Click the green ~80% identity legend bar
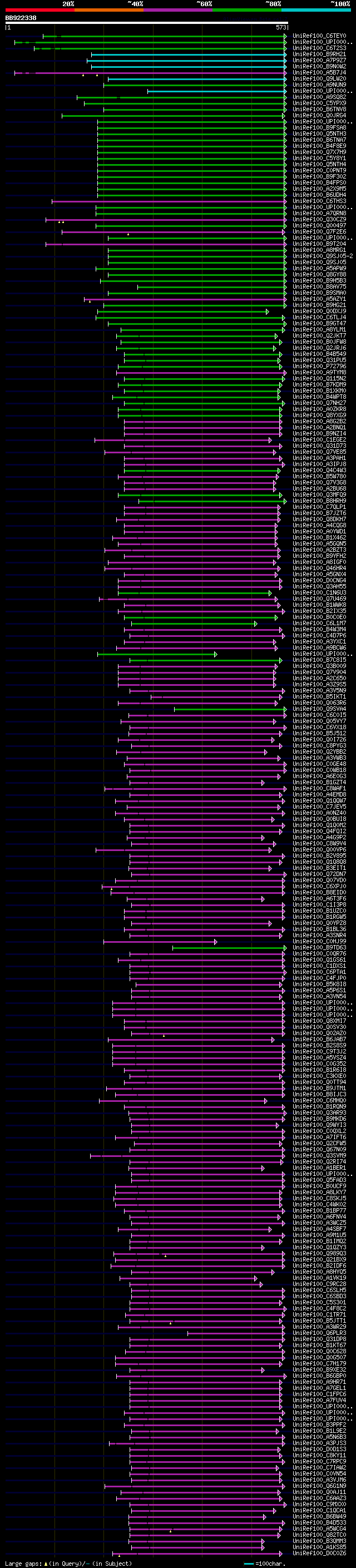This screenshot has height=1568, width=356. coord(247,10)
